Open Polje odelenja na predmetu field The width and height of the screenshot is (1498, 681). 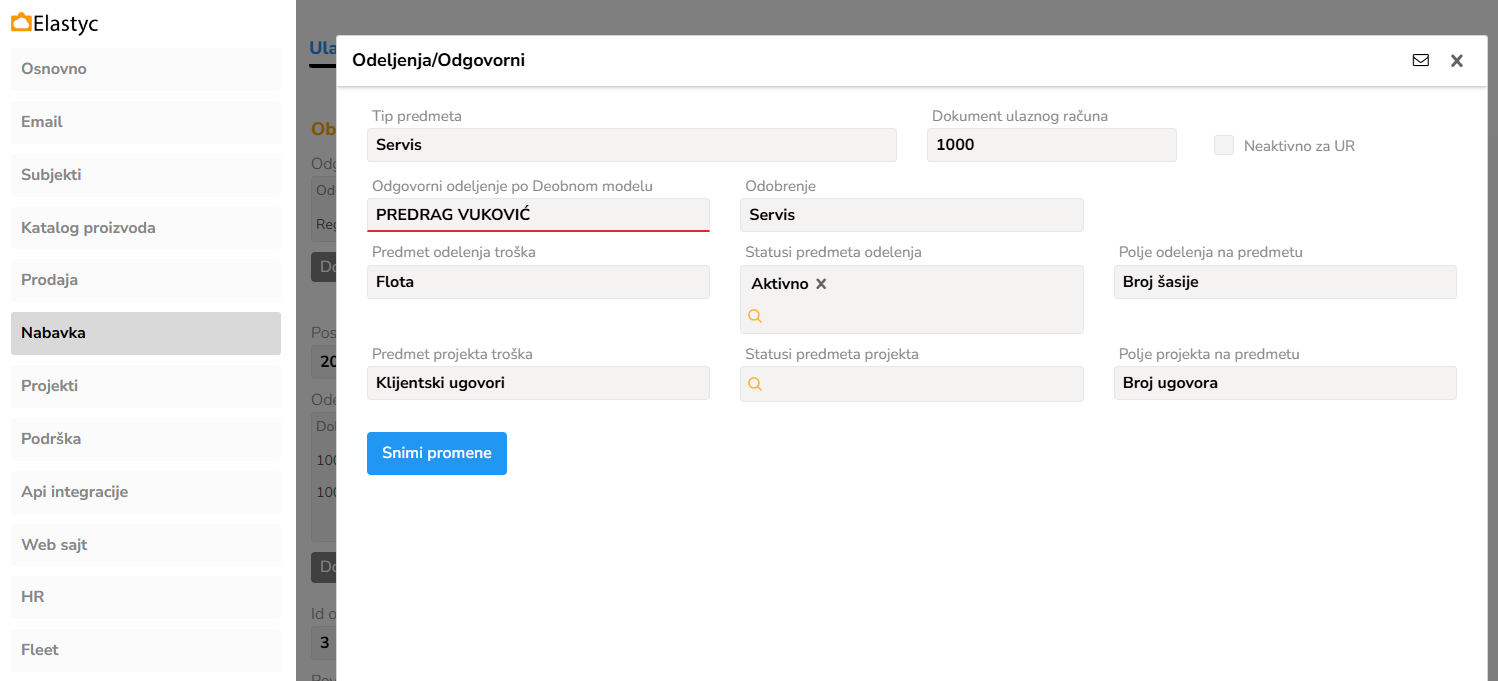pos(1284,282)
